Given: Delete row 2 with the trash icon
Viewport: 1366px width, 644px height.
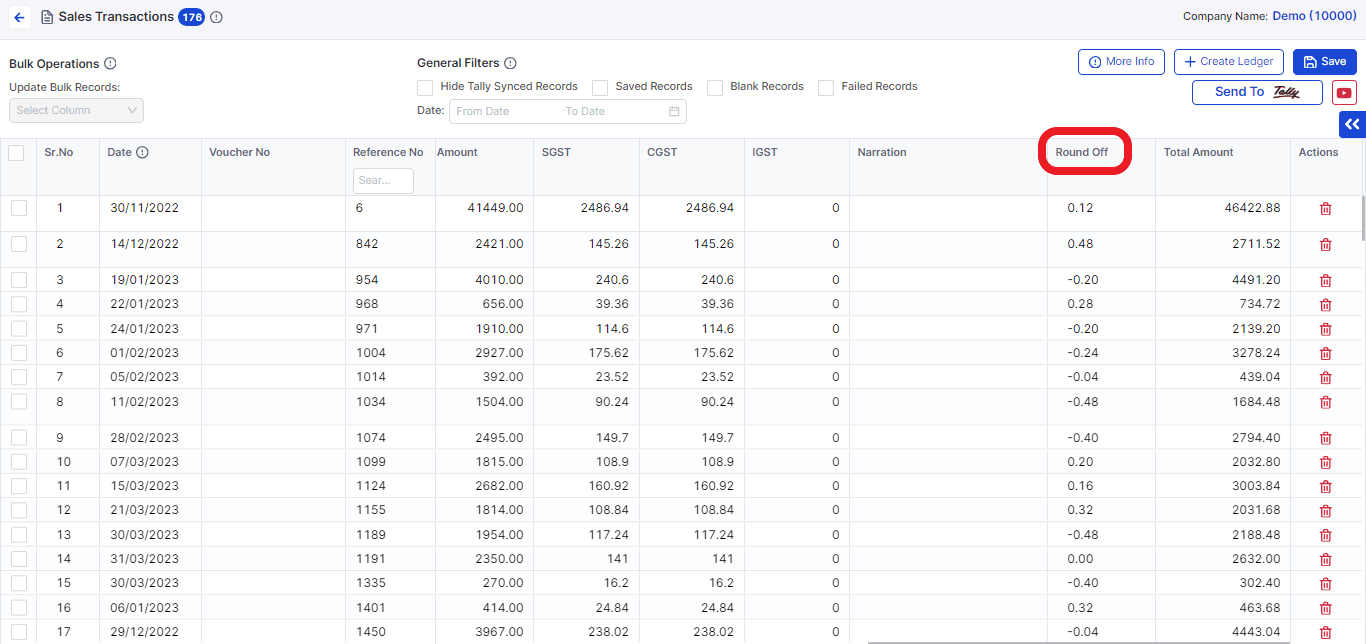Looking at the screenshot, I should coord(1326,244).
